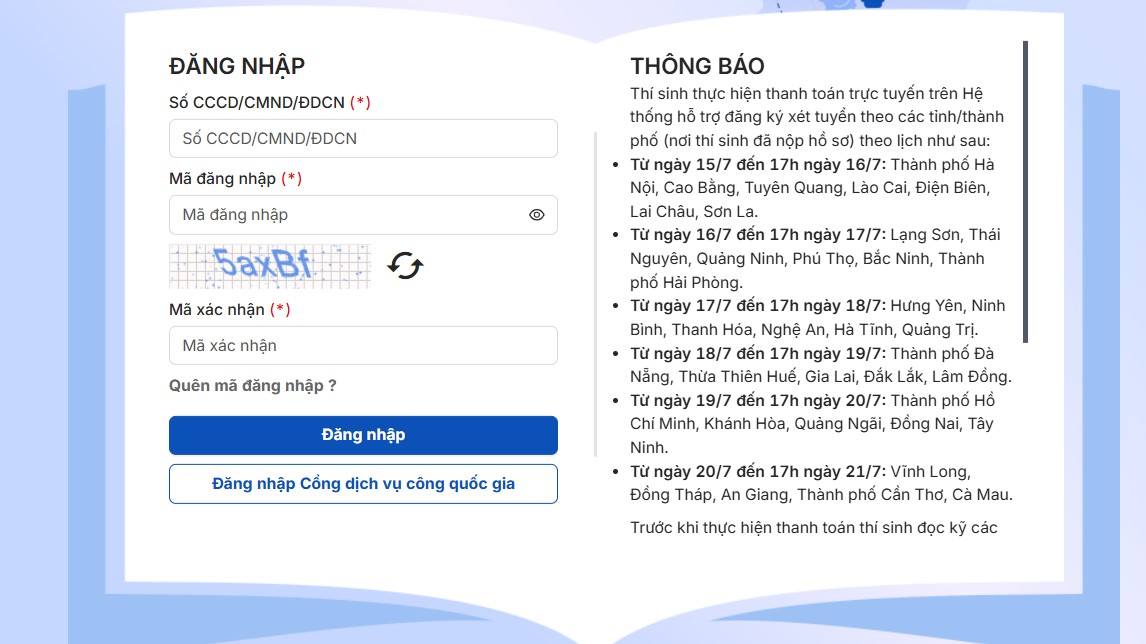
Task: Click the 'Mã xác nhận (*)' label
Action: coord(229,309)
